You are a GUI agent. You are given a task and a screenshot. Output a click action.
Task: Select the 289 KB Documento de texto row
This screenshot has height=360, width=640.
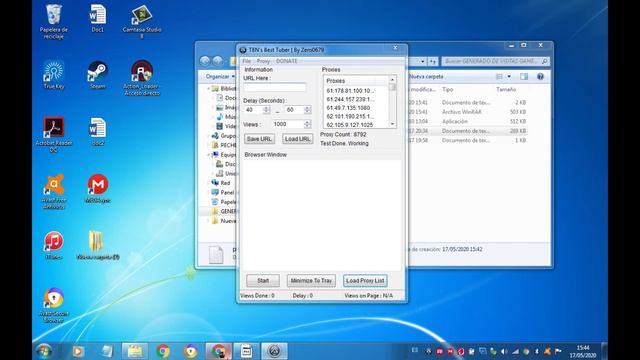(467, 131)
